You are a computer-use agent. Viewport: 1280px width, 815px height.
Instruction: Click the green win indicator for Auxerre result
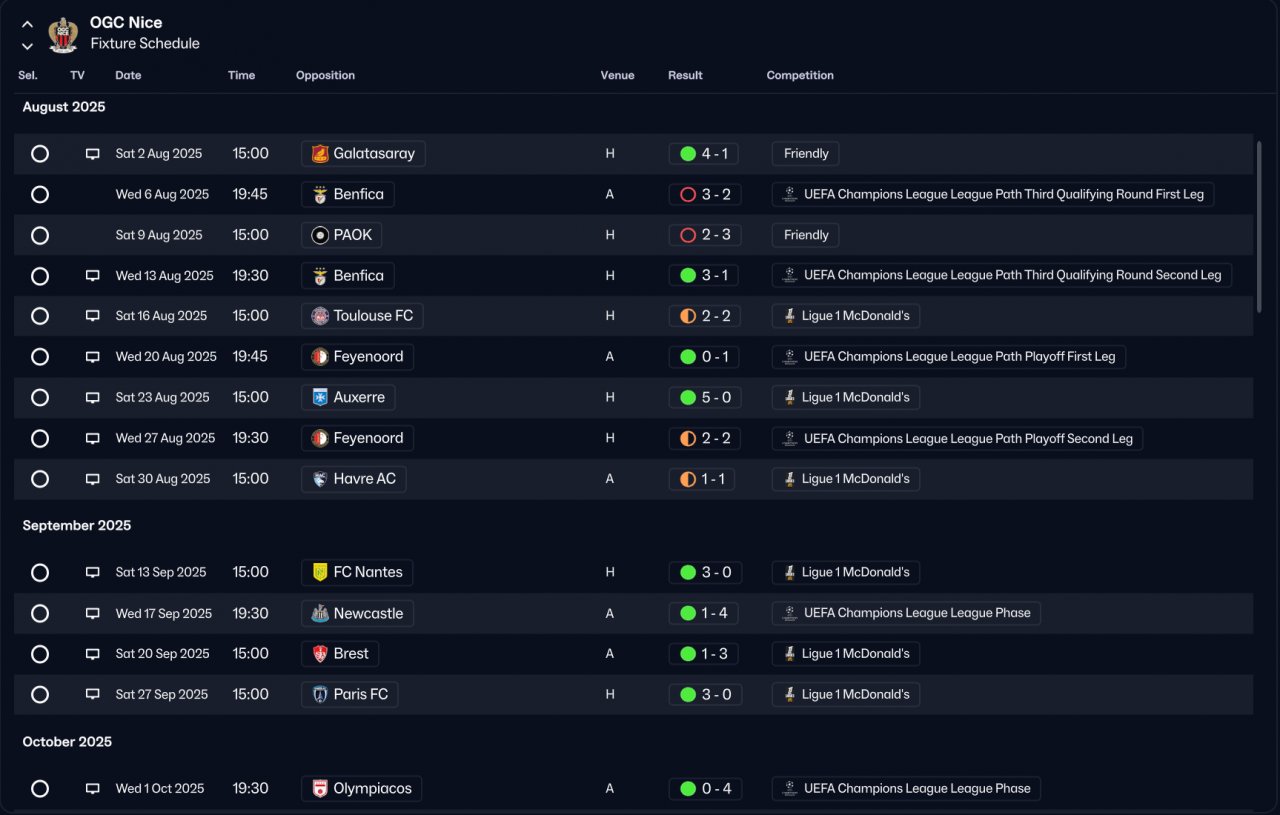pyautogui.click(x=688, y=398)
